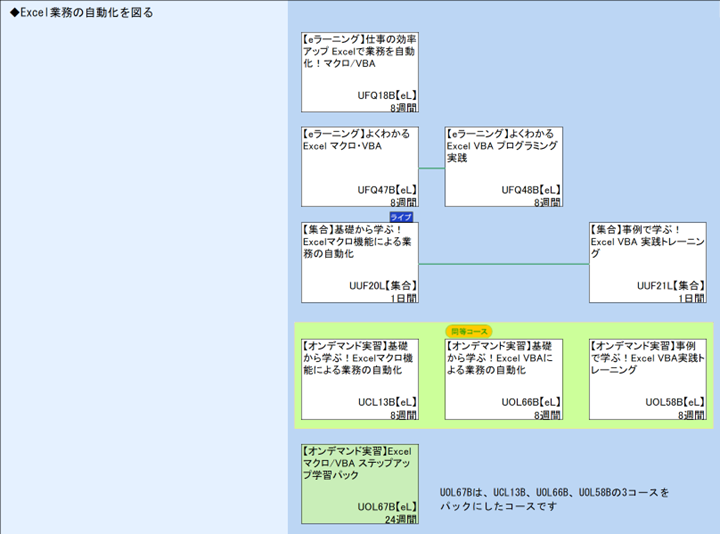Screen dimensions: 720x534
Task: Click the UUF21L【集合】 code label
Action: click(x=670, y=286)
